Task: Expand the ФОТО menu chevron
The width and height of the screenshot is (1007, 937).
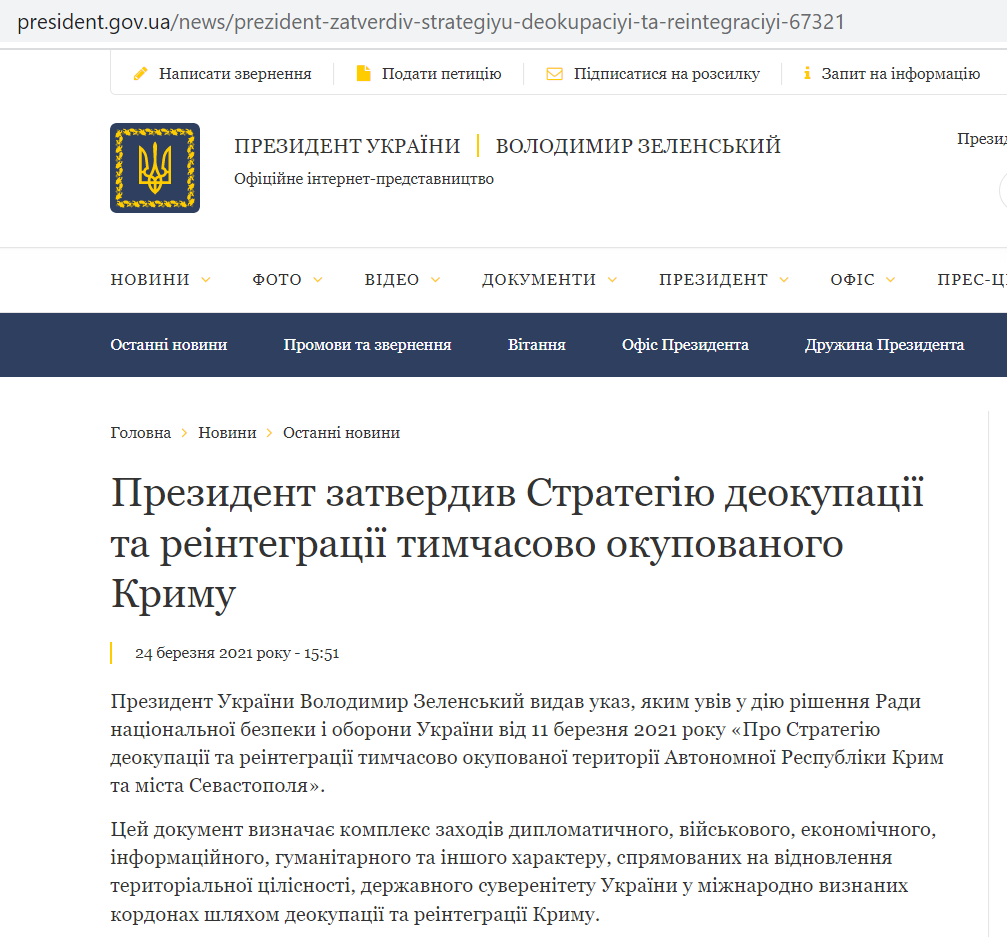Action: pos(318,281)
